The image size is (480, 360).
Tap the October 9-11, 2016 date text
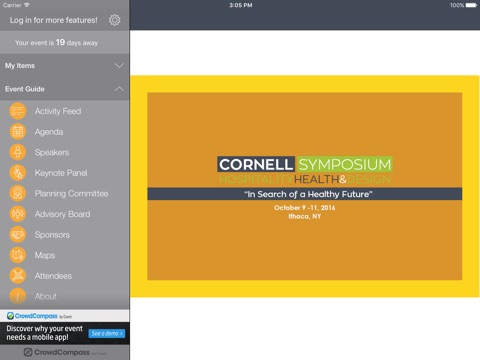click(x=305, y=208)
